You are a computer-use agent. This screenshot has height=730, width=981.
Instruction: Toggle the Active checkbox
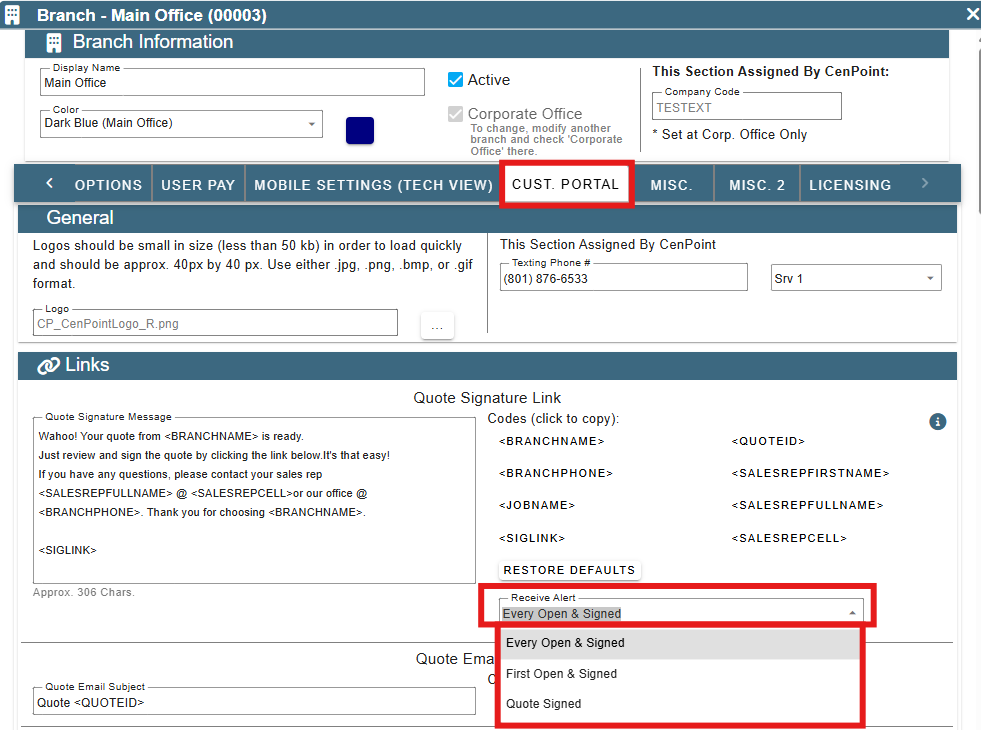pos(455,79)
